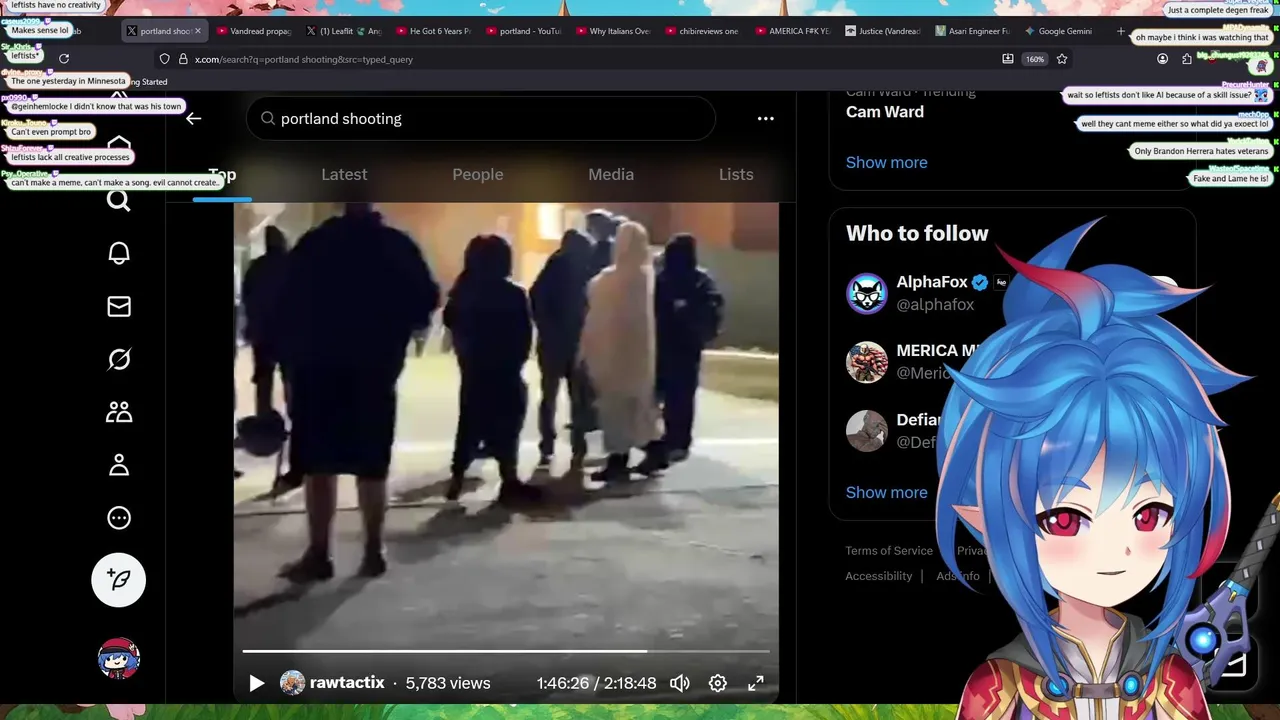Viewport: 1280px width, 720px height.
Task: Show more trending topics
Action: tap(887, 162)
